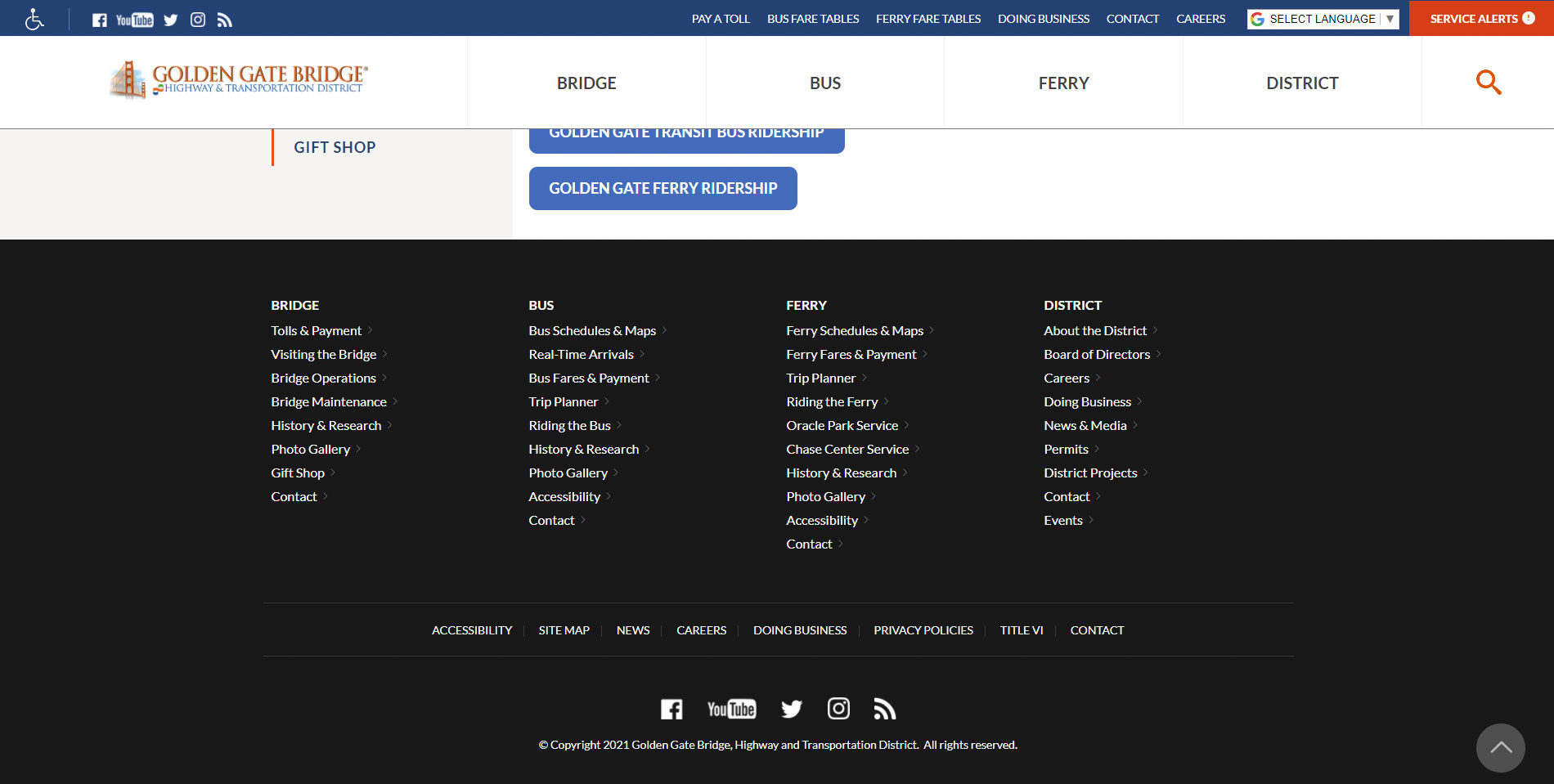This screenshot has height=784, width=1554.
Task: Open Instagram icon in footer
Action: pos(838,708)
